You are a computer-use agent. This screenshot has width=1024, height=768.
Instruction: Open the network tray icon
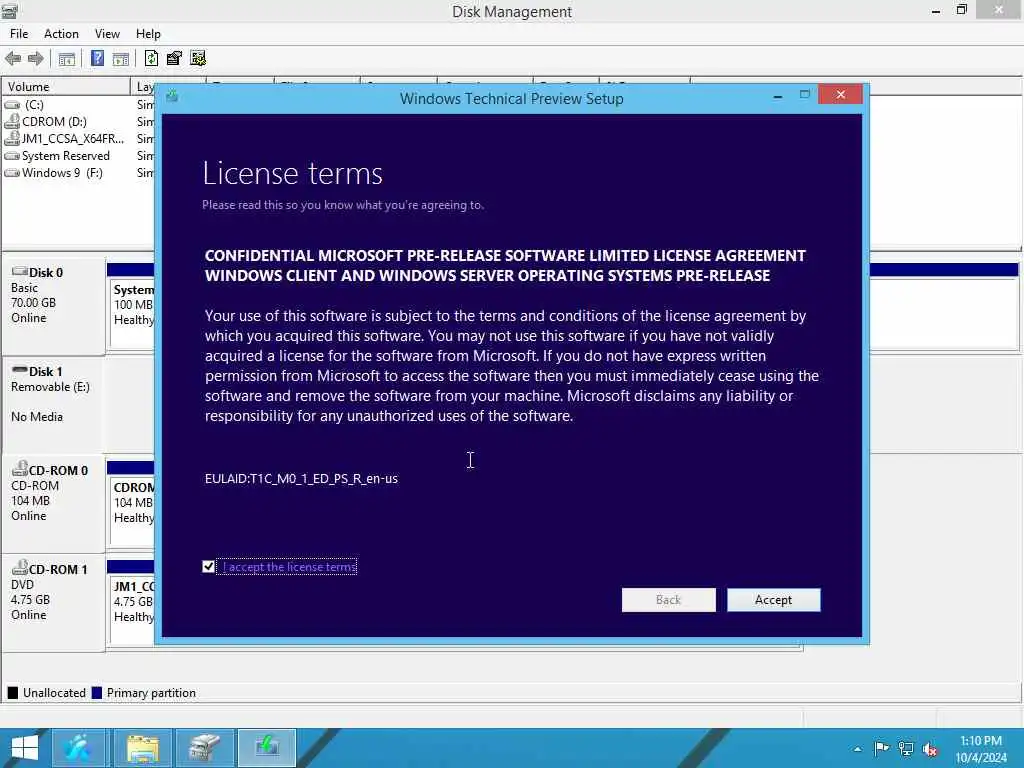(906, 748)
